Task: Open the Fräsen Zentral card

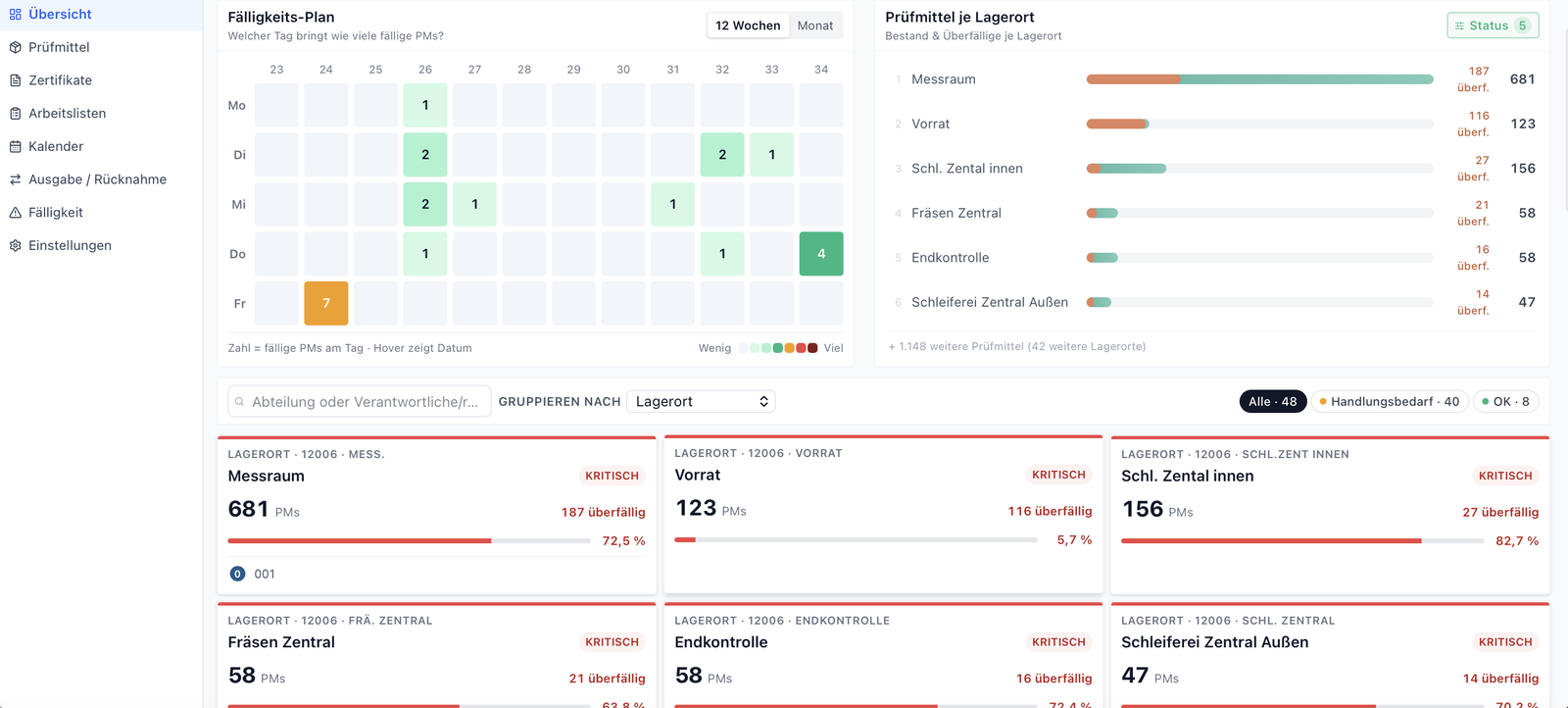Action: [437, 654]
